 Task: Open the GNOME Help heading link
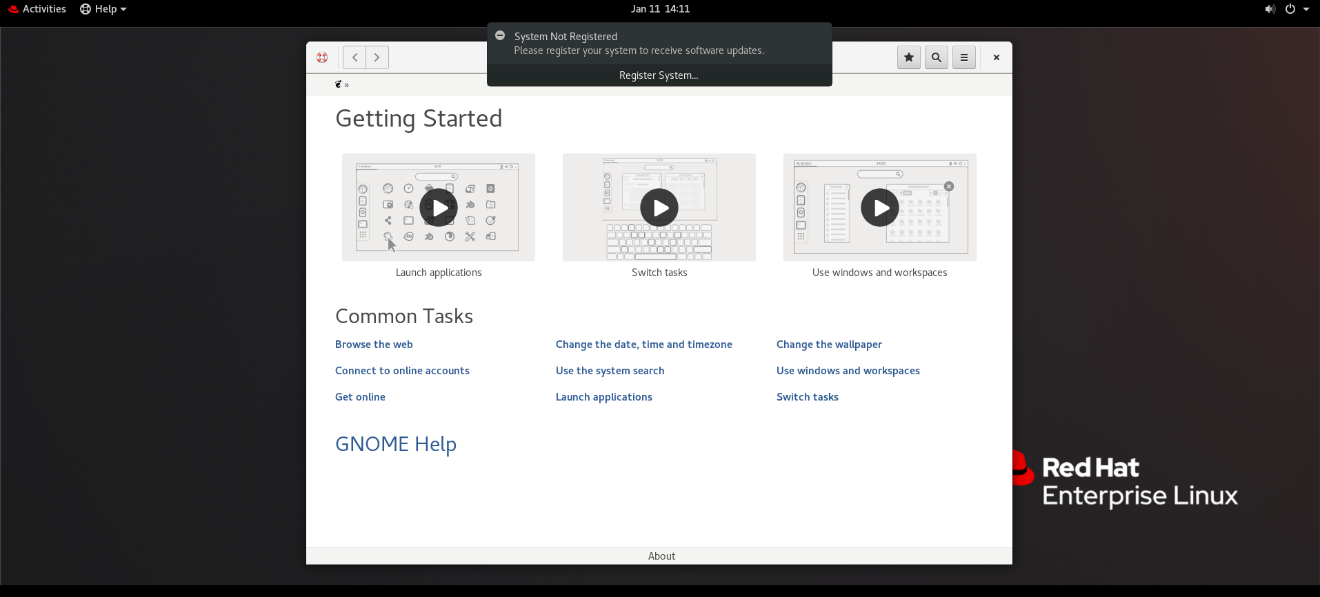(396, 444)
